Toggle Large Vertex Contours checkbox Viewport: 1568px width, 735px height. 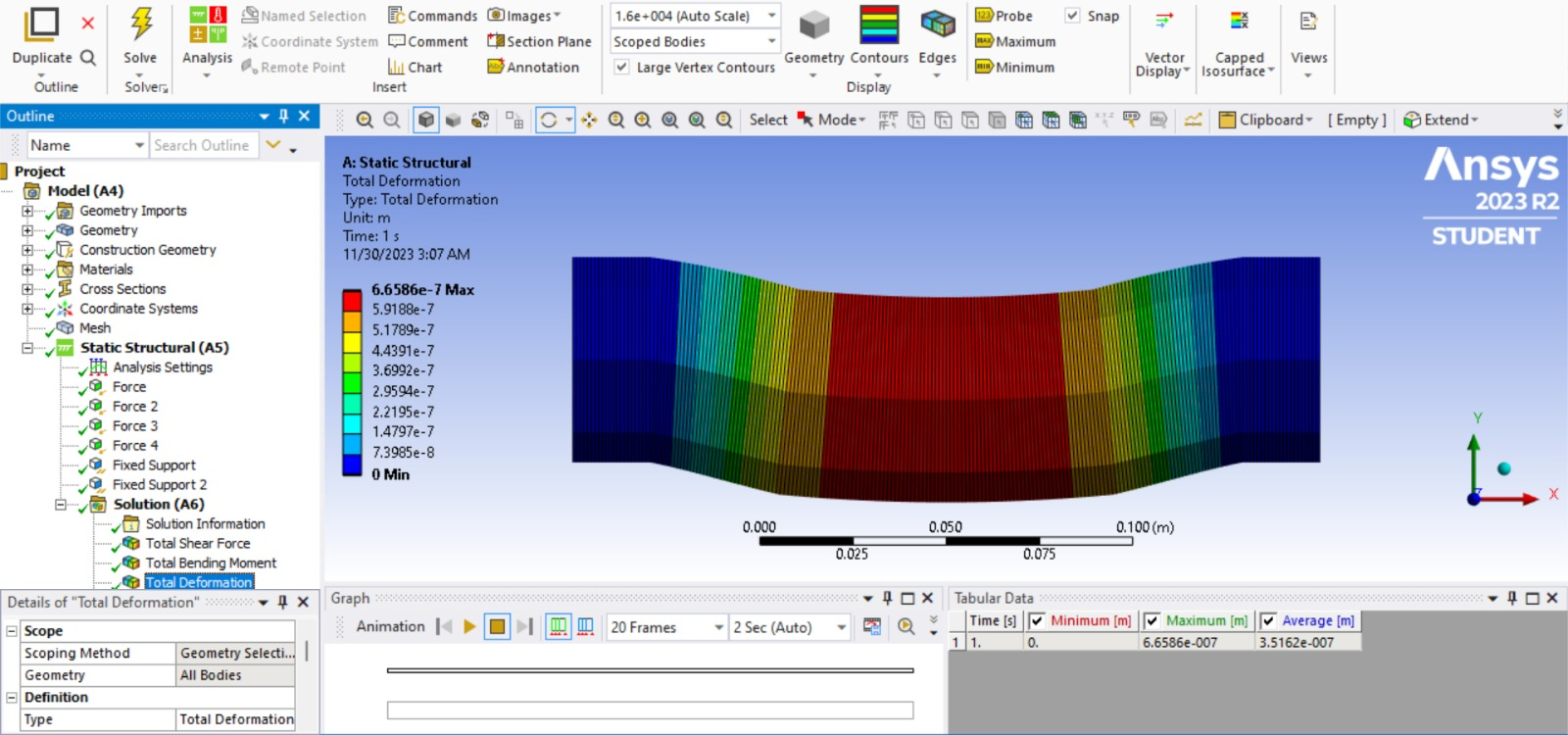click(621, 67)
